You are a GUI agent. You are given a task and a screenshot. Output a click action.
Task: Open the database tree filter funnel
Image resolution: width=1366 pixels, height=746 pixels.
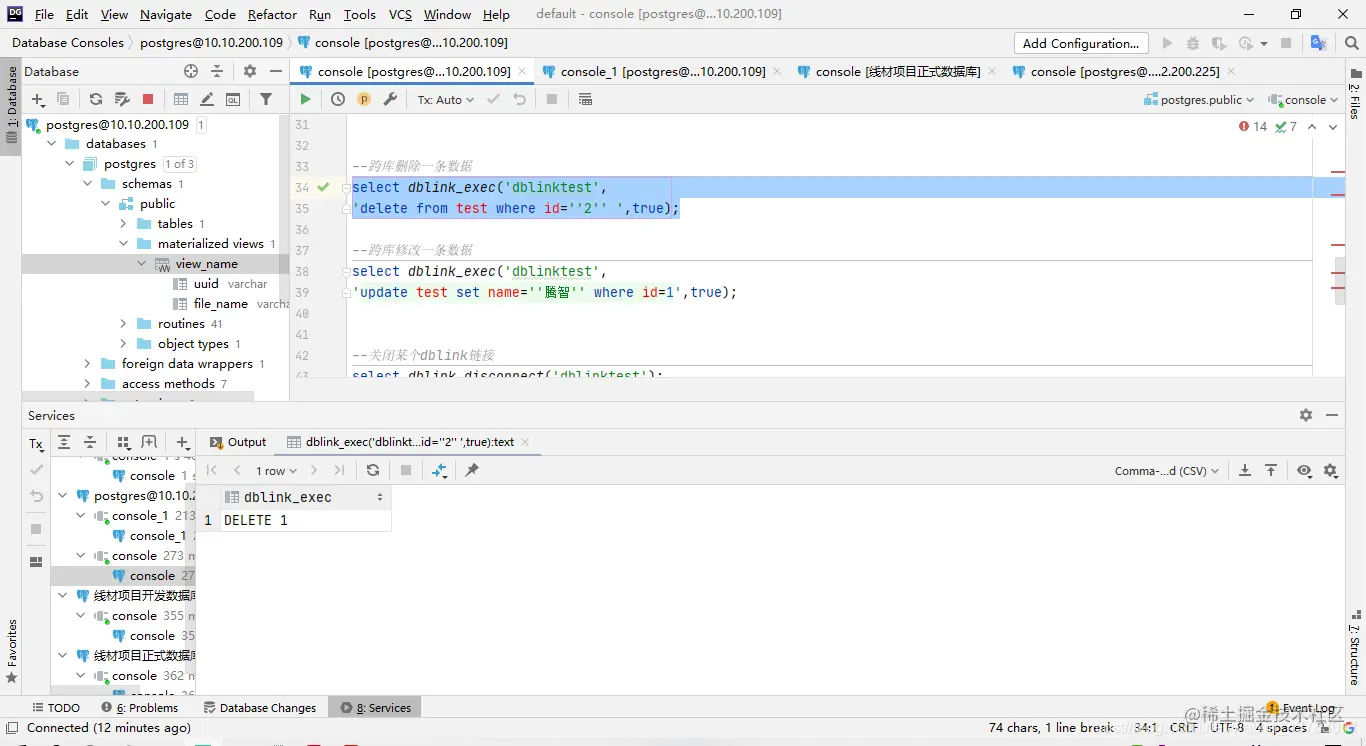266,99
